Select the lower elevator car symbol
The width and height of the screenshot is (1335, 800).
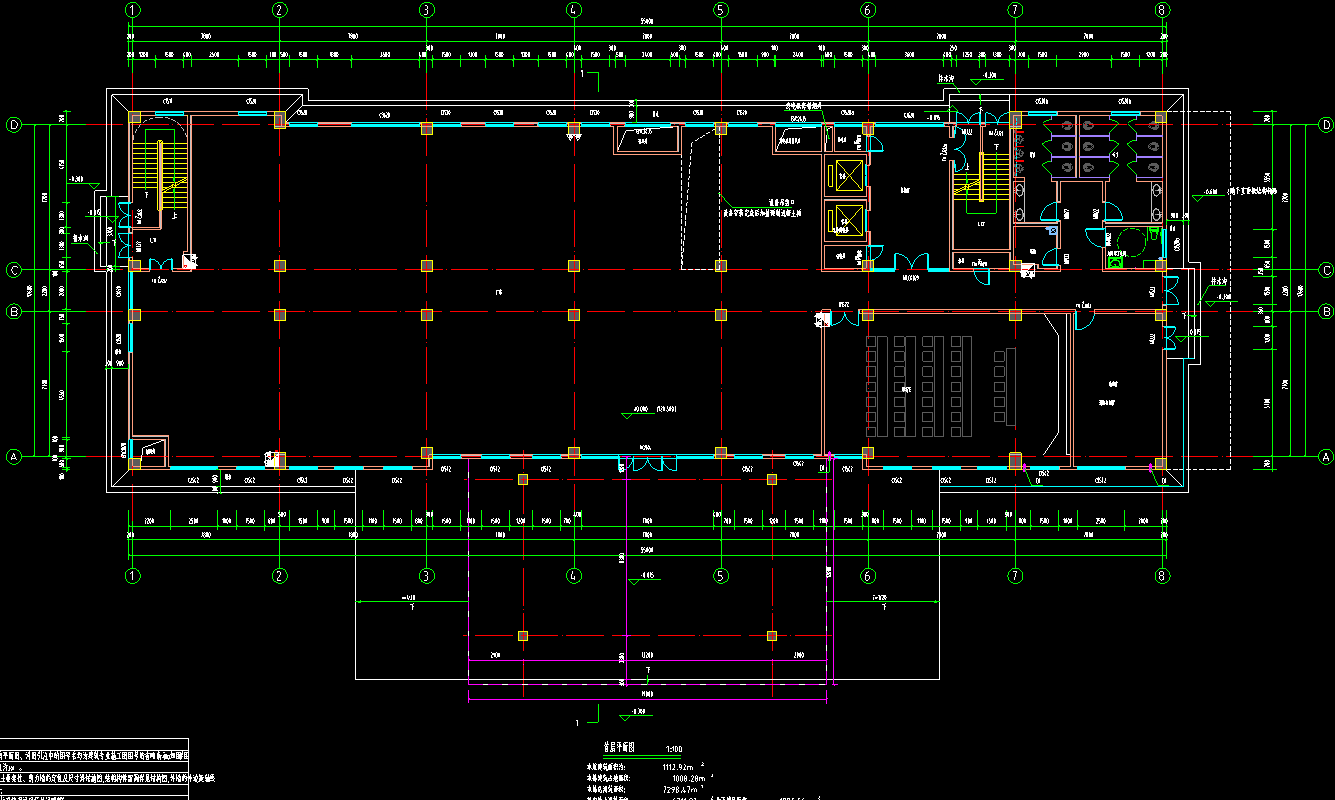[x=848, y=218]
